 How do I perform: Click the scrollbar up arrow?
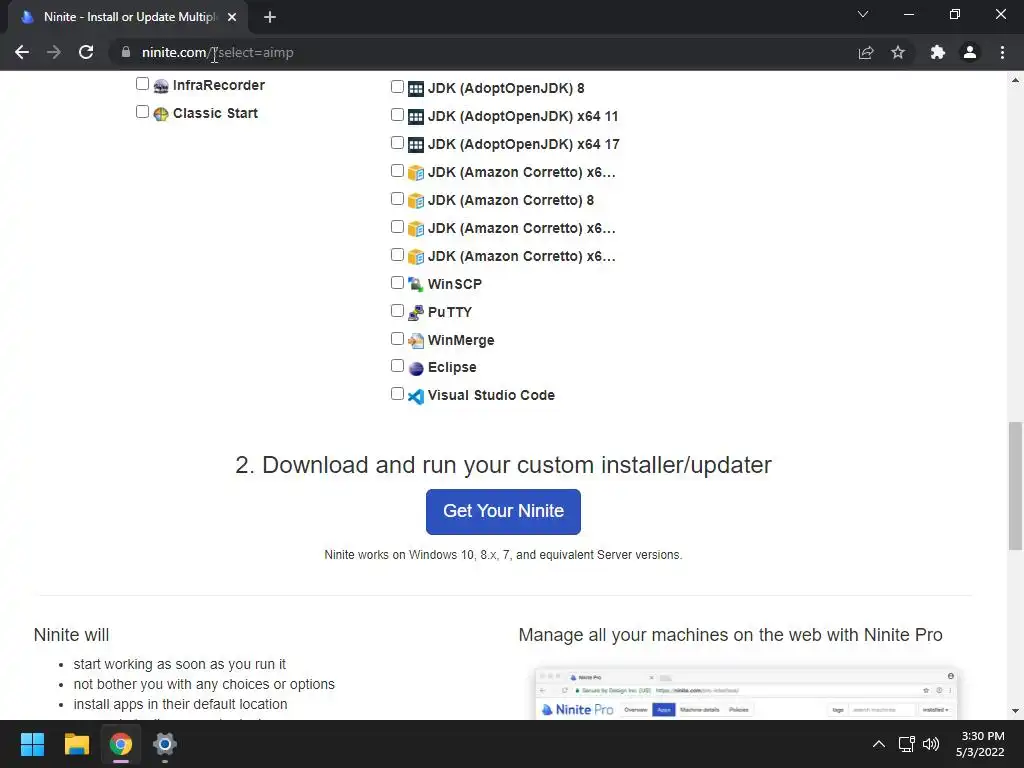(1015, 80)
